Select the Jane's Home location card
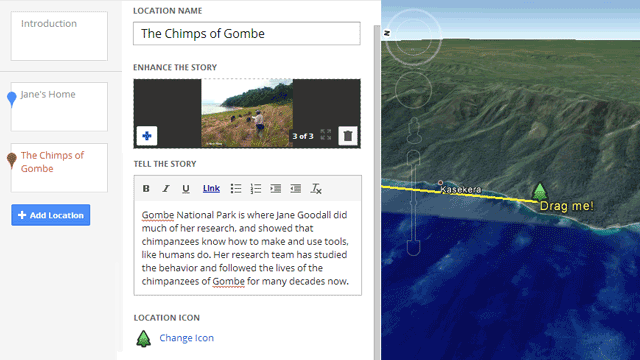 click(59, 107)
